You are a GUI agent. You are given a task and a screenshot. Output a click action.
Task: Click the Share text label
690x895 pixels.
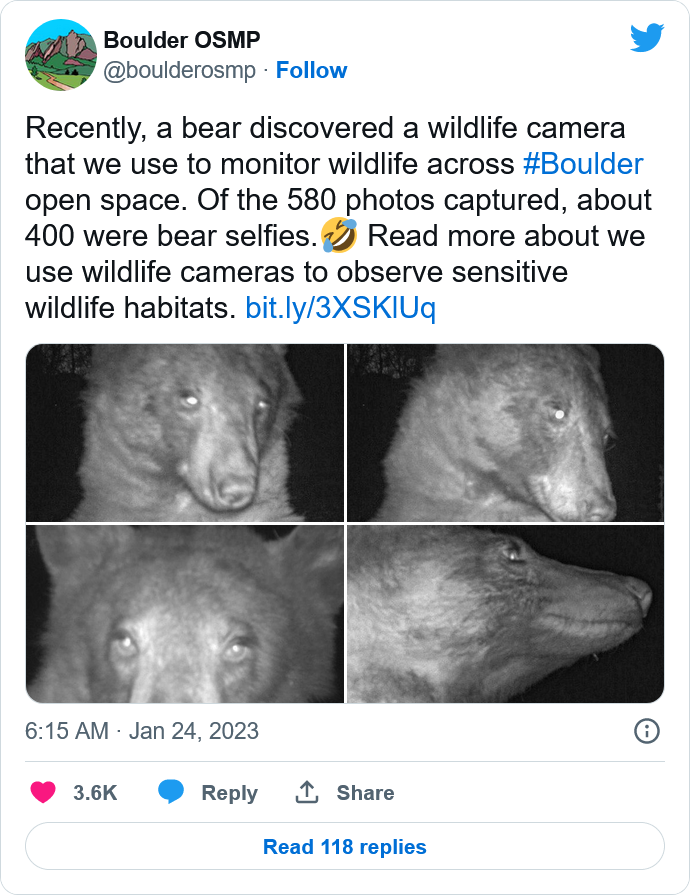[x=365, y=792]
